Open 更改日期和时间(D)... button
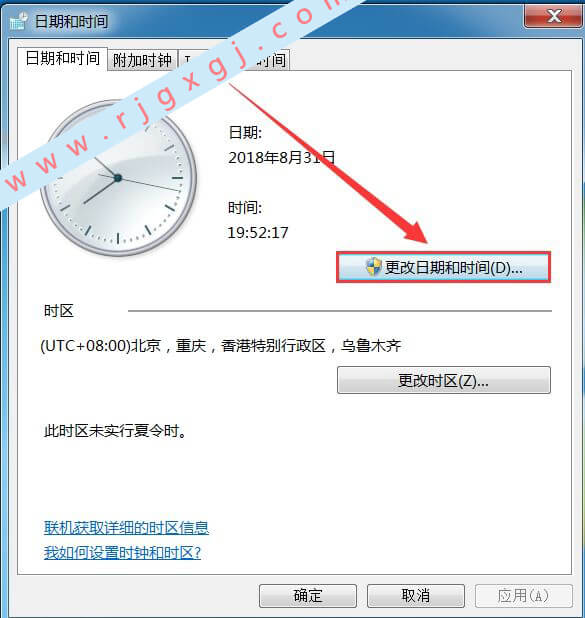Image resolution: width=585 pixels, height=618 pixels. point(443,268)
